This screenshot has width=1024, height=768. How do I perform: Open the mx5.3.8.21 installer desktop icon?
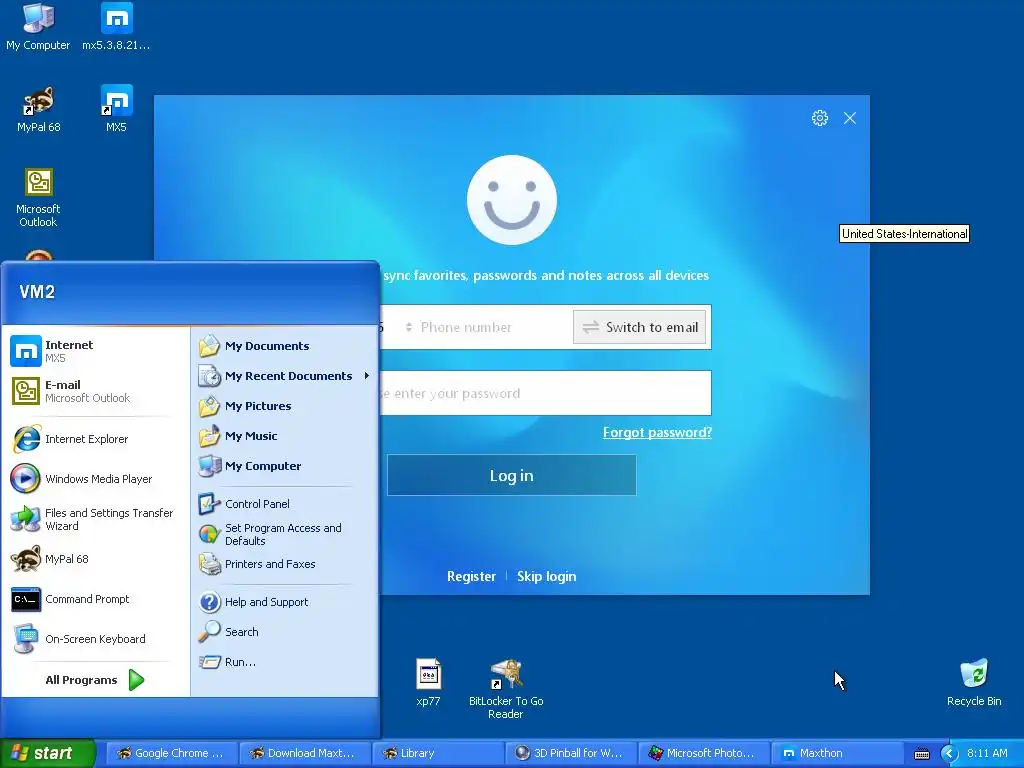pos(116,26)
